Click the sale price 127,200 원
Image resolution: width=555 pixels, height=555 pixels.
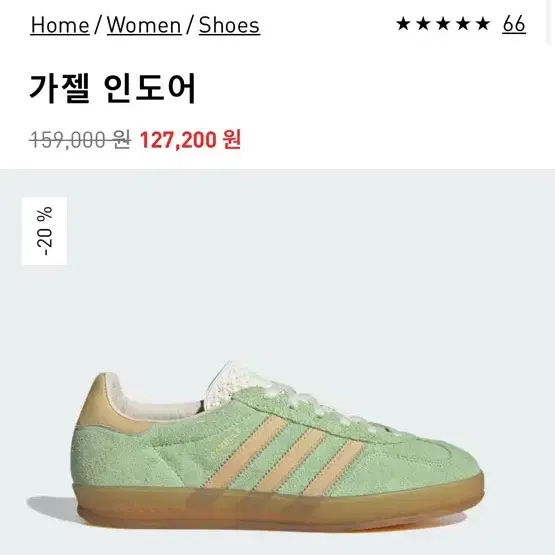[190, 139]
